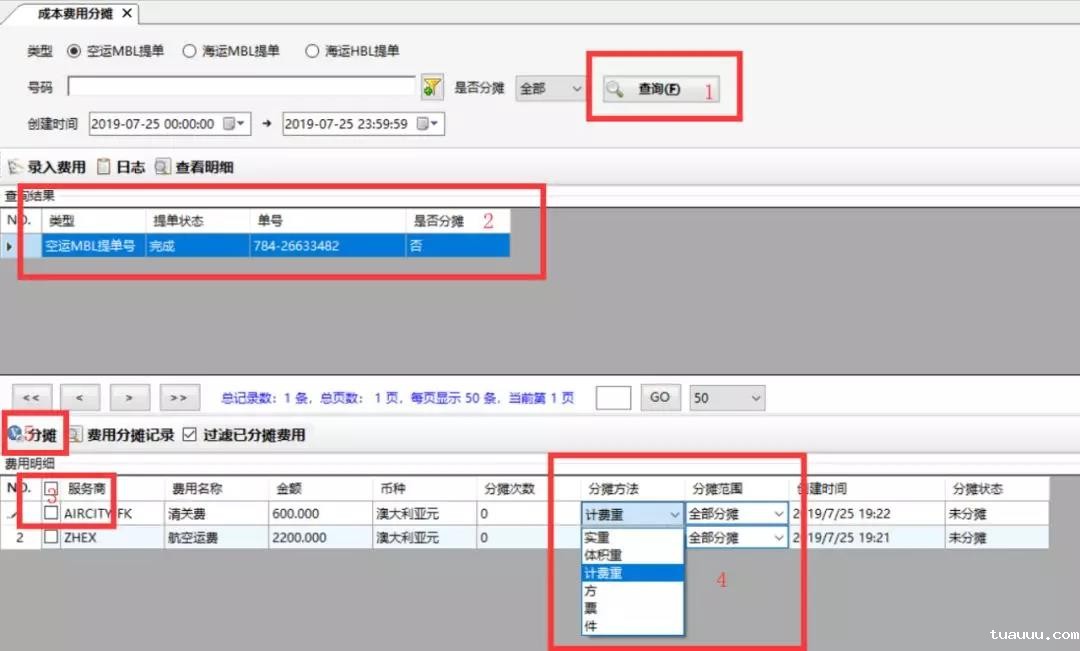
Task: Open calendar picker for end 创建时间
Action: click(x=427, y=124)
